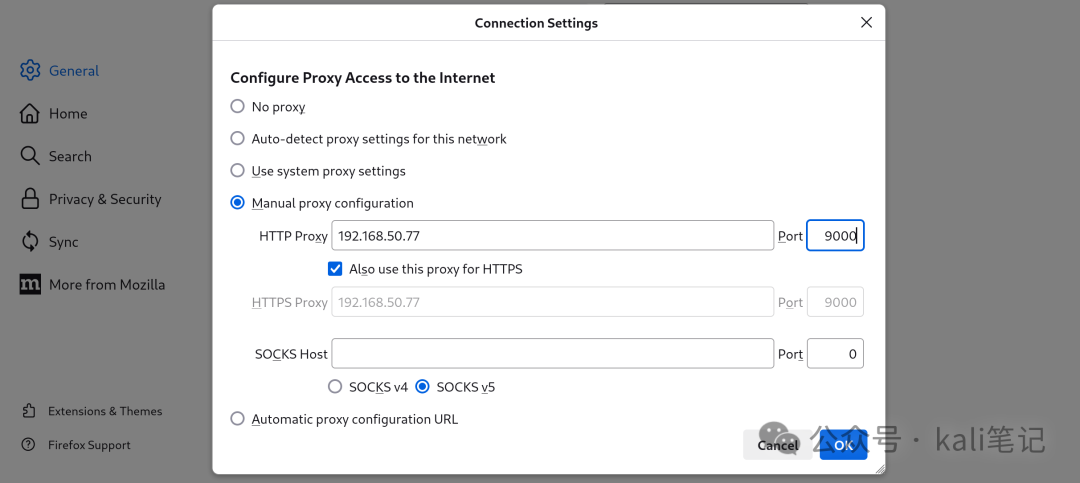This screenshot has width=1080, height=483.
Task: Click the Home house icon
Action: (x=30, y=114)
